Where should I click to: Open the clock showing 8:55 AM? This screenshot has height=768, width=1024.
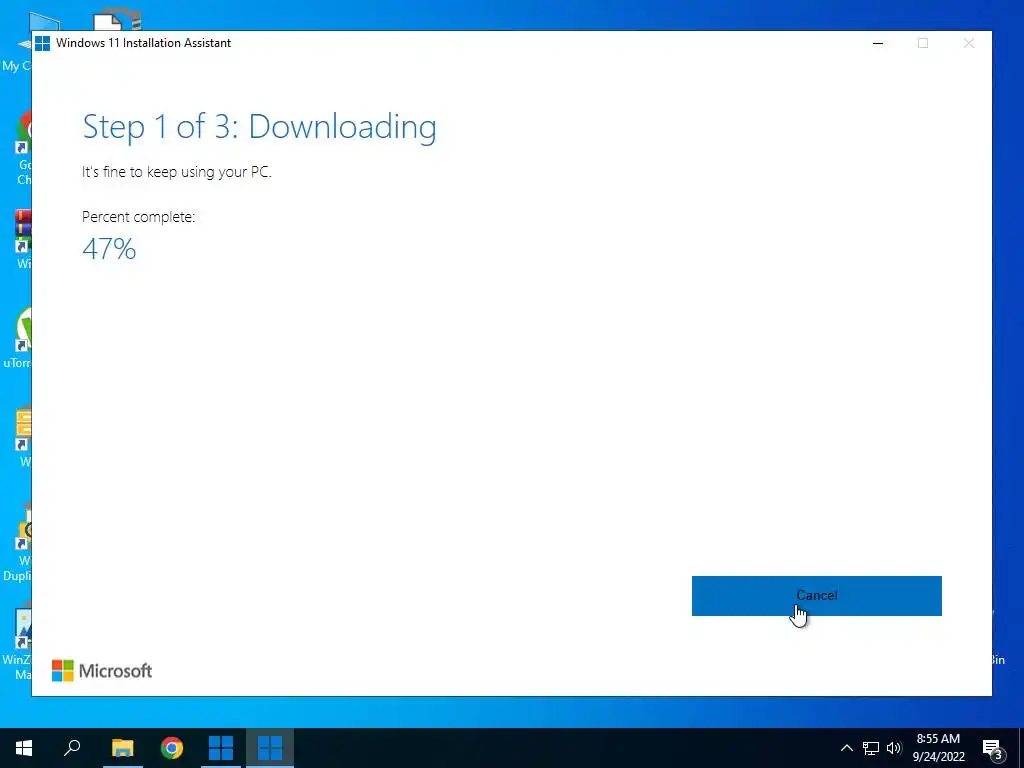tap(938, 748)
